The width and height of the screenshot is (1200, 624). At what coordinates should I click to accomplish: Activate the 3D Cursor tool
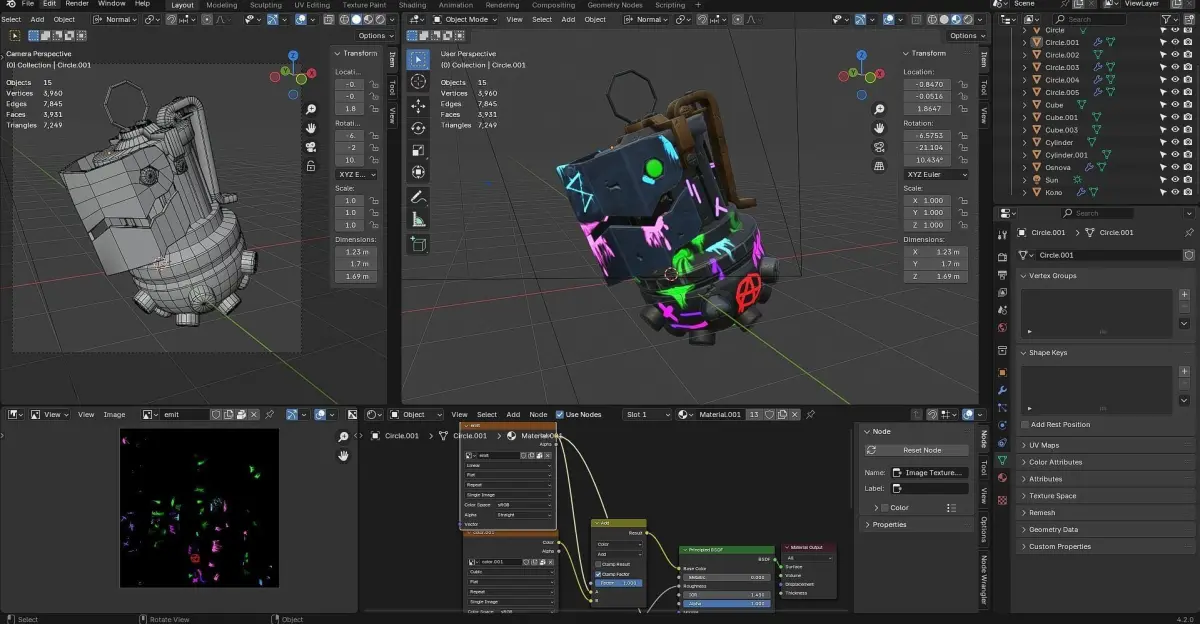point(418,82)
